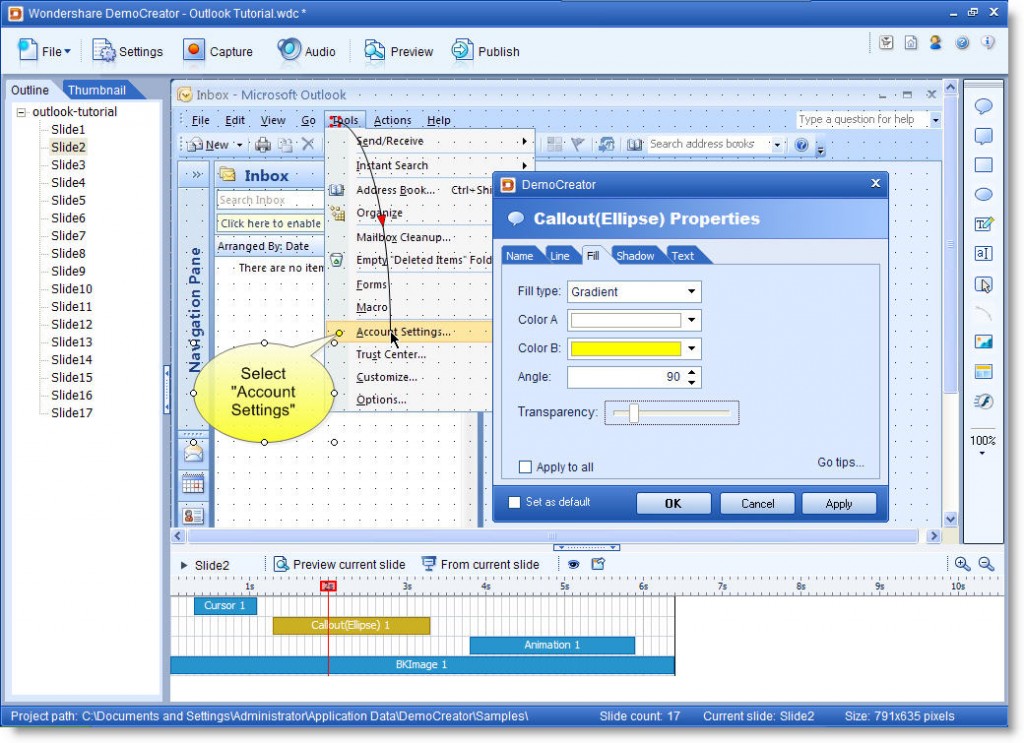Click the red playhead marker on timeline
1024x743 pixels.
328,586
